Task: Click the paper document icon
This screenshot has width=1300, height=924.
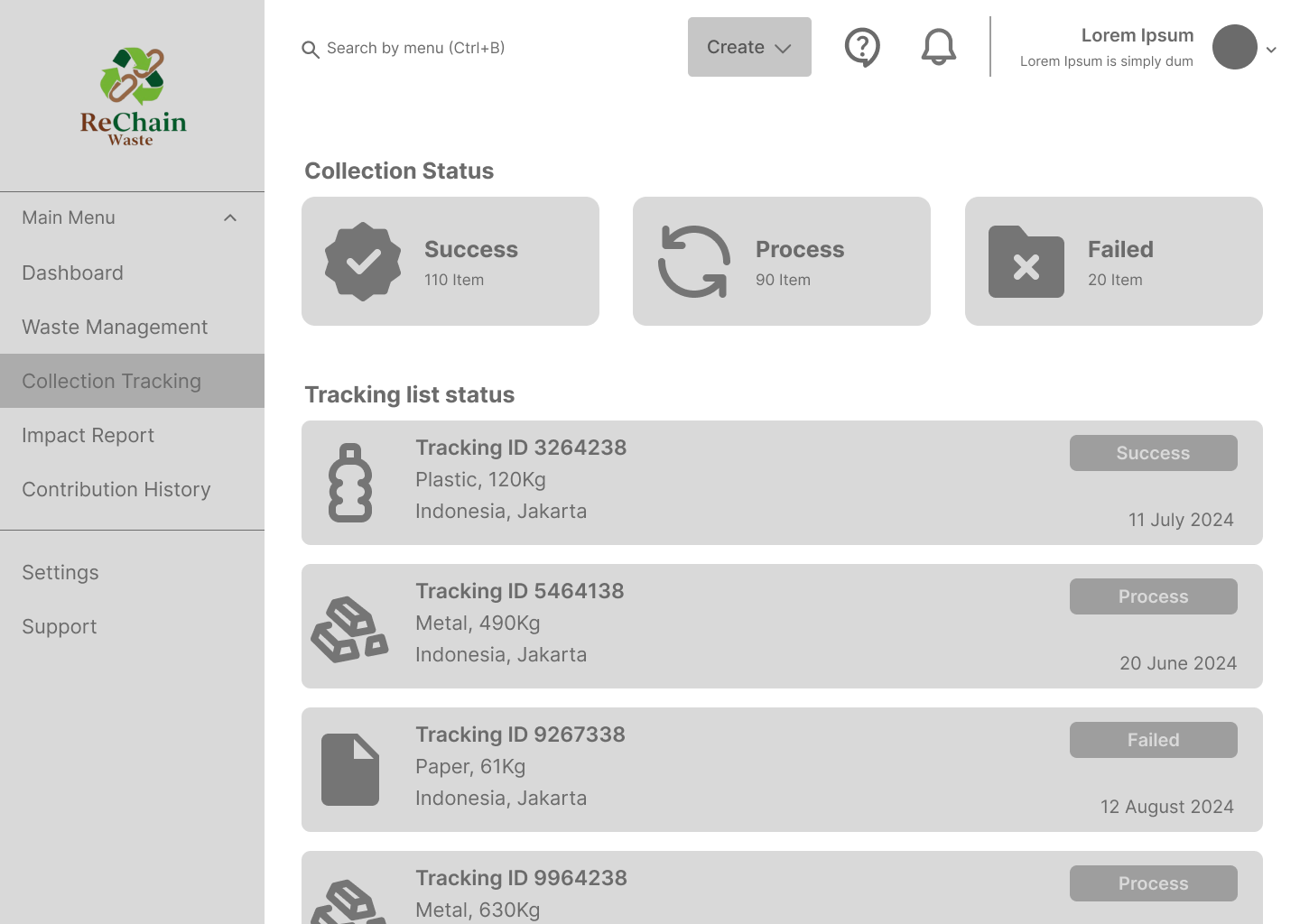Action: 350,770
